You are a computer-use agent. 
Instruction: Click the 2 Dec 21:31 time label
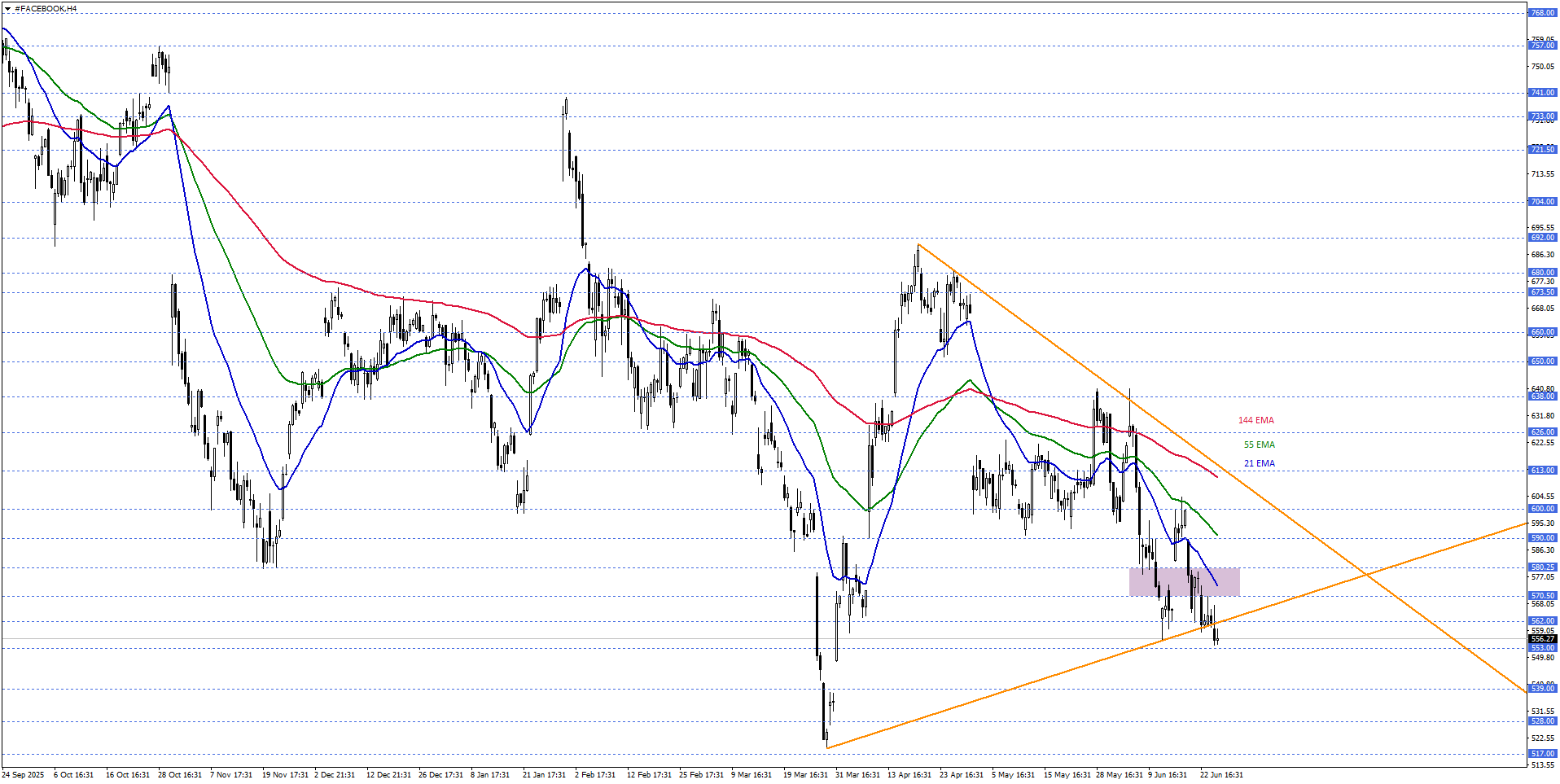point(335,775)
